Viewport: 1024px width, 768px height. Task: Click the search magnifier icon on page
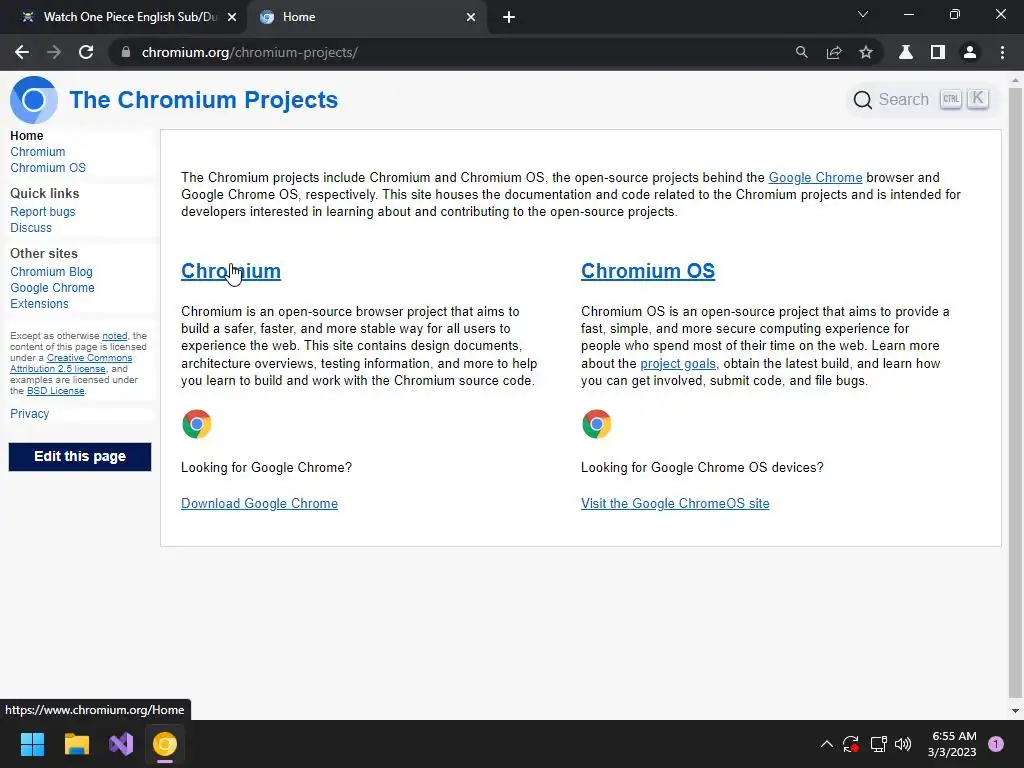click(863, 100)
